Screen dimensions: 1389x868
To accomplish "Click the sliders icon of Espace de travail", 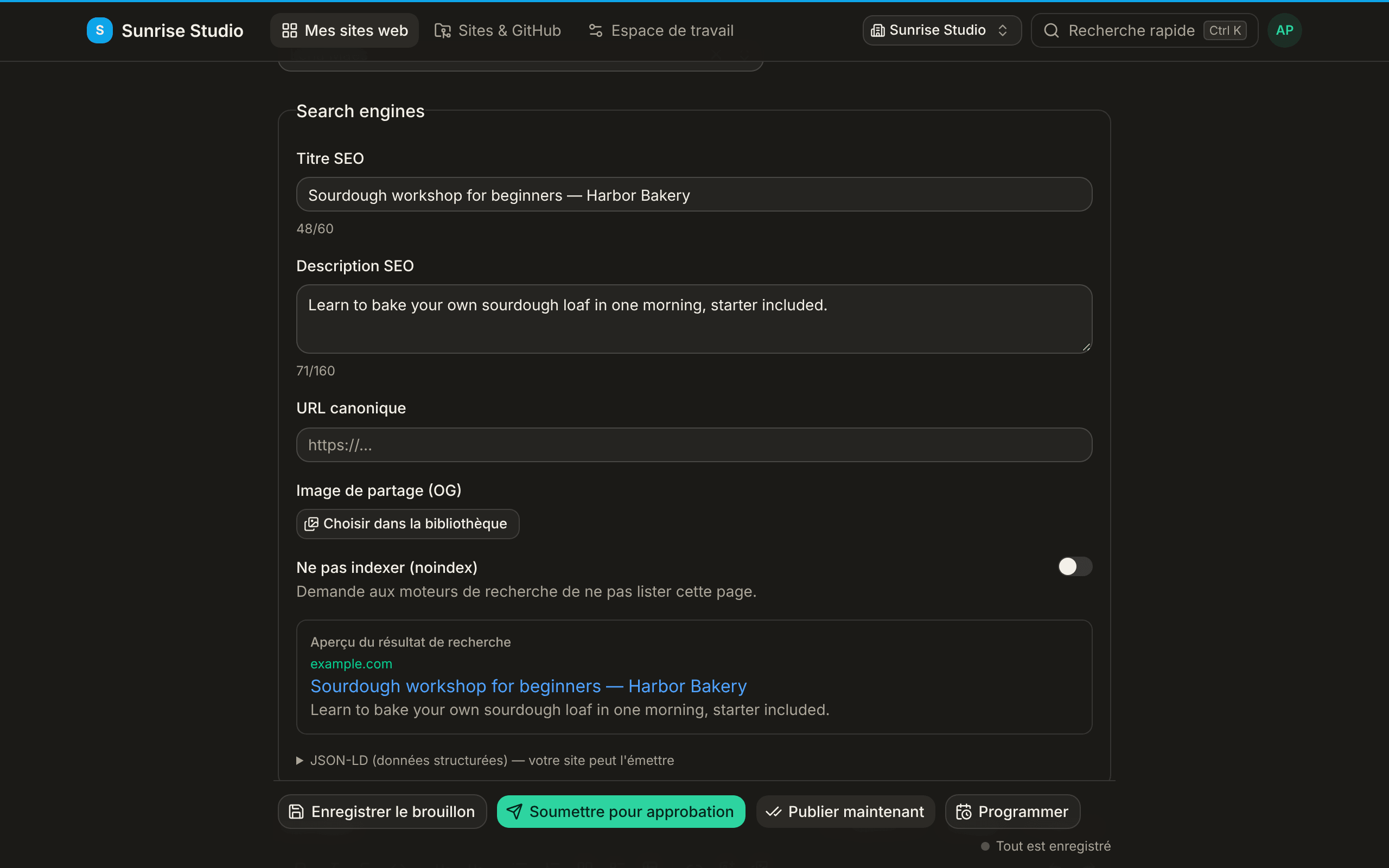I will click(596, 30).
